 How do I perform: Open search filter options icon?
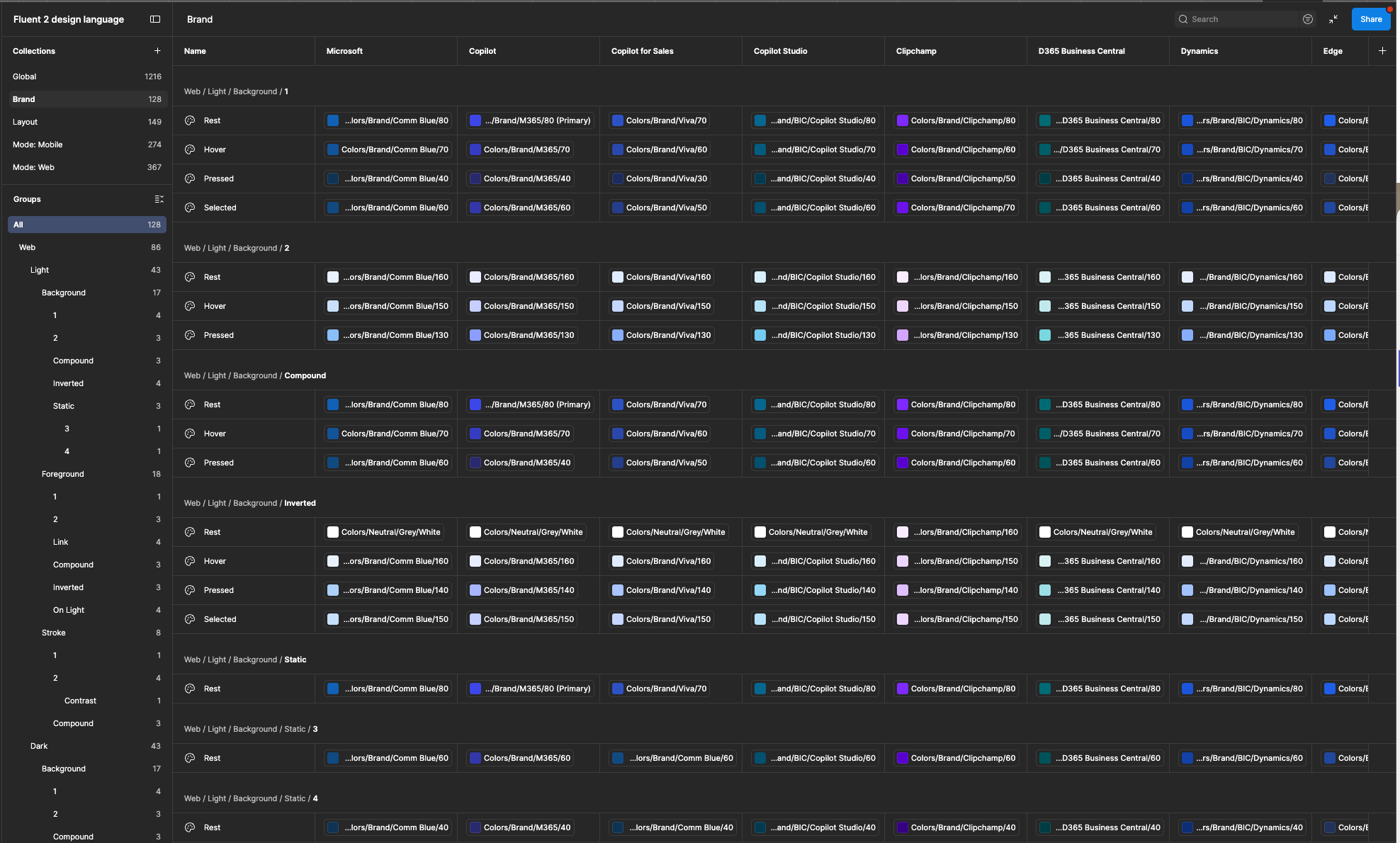[1308, 19]
